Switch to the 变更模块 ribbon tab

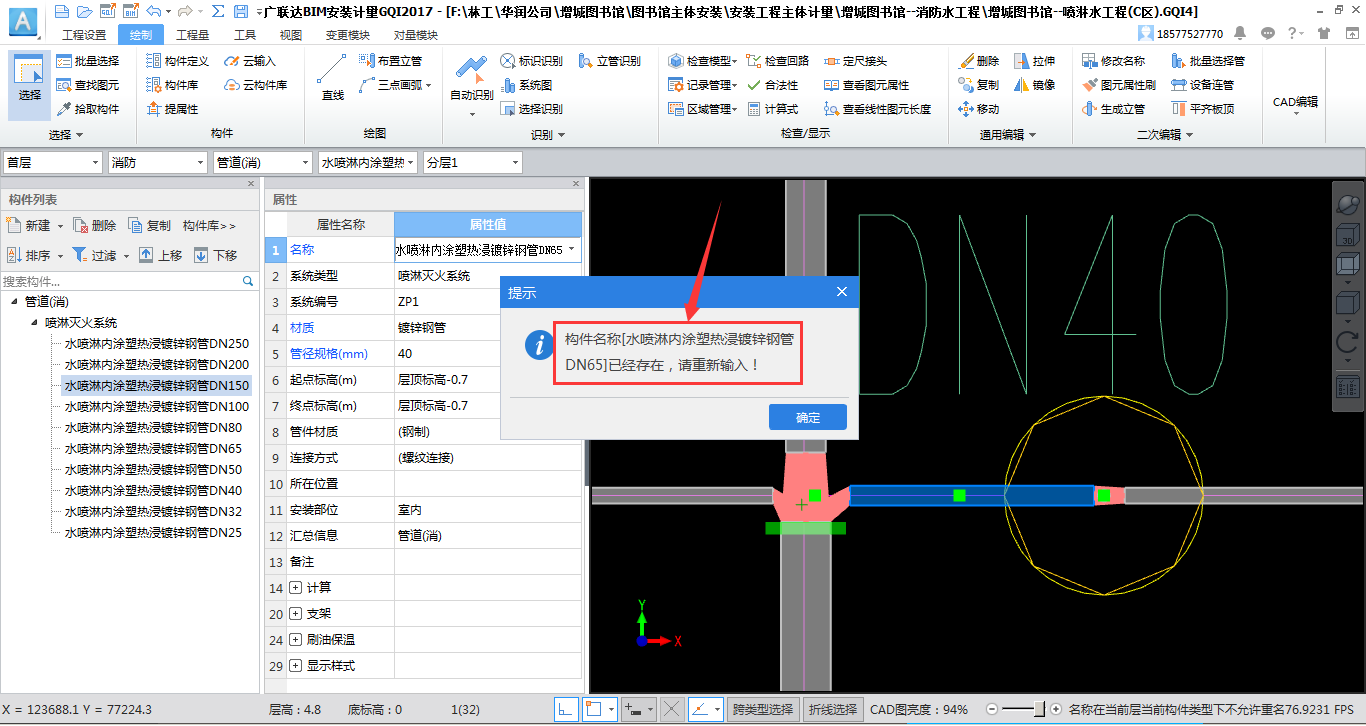pyautogui.click(x=347, y=35)
